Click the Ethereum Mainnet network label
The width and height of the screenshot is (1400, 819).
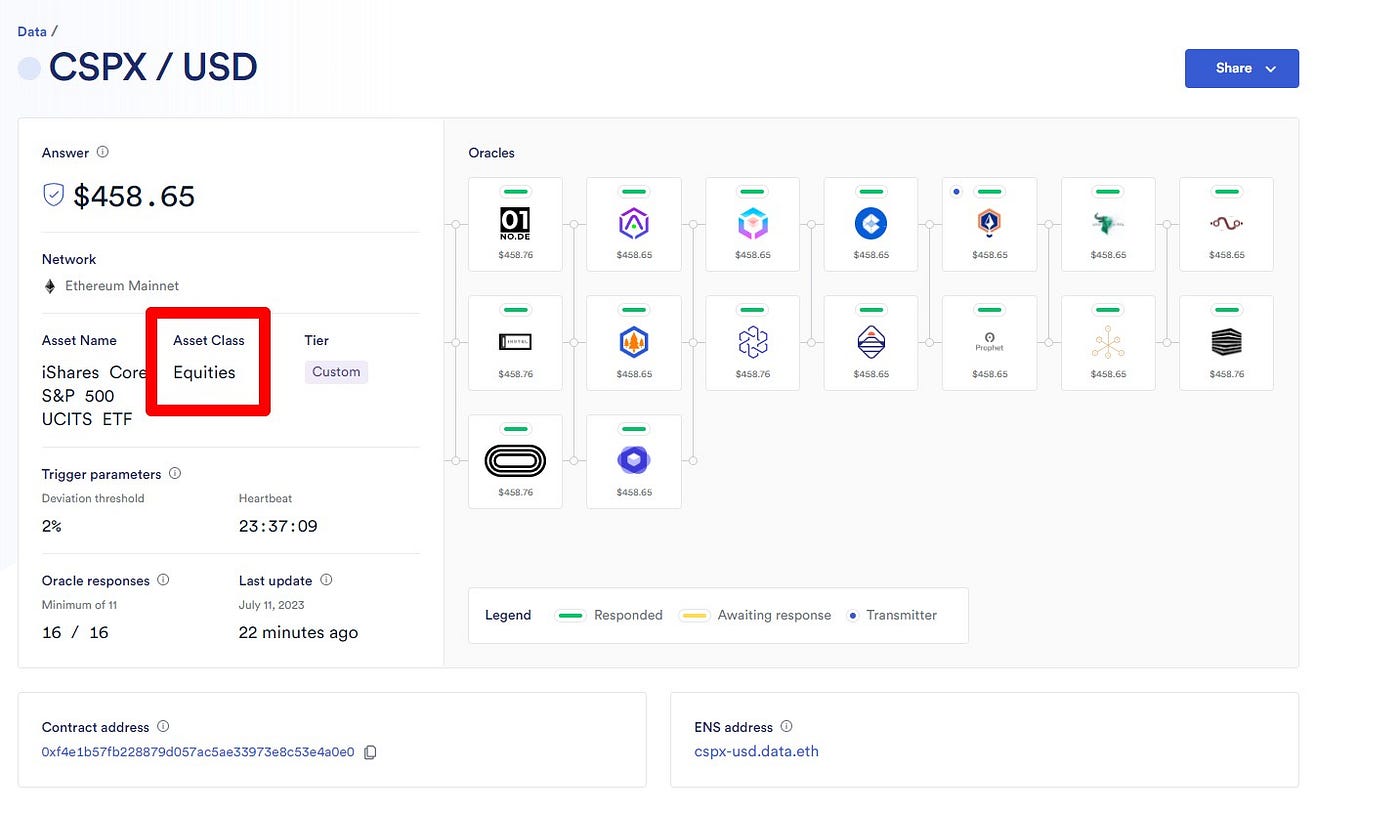click(122, 286)
